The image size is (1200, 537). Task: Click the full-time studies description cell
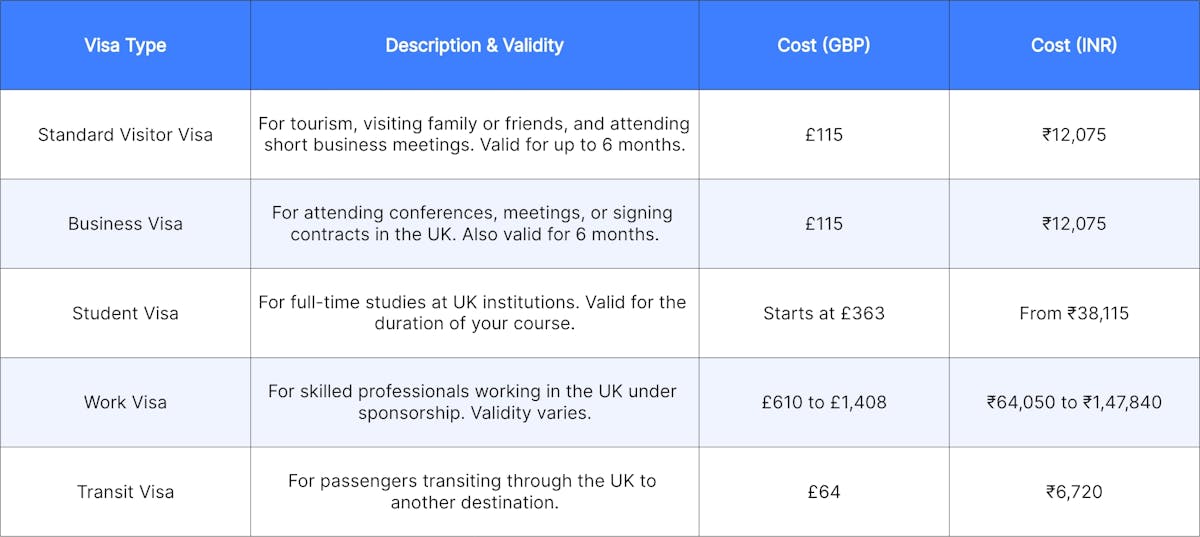[x=474, y=313]
